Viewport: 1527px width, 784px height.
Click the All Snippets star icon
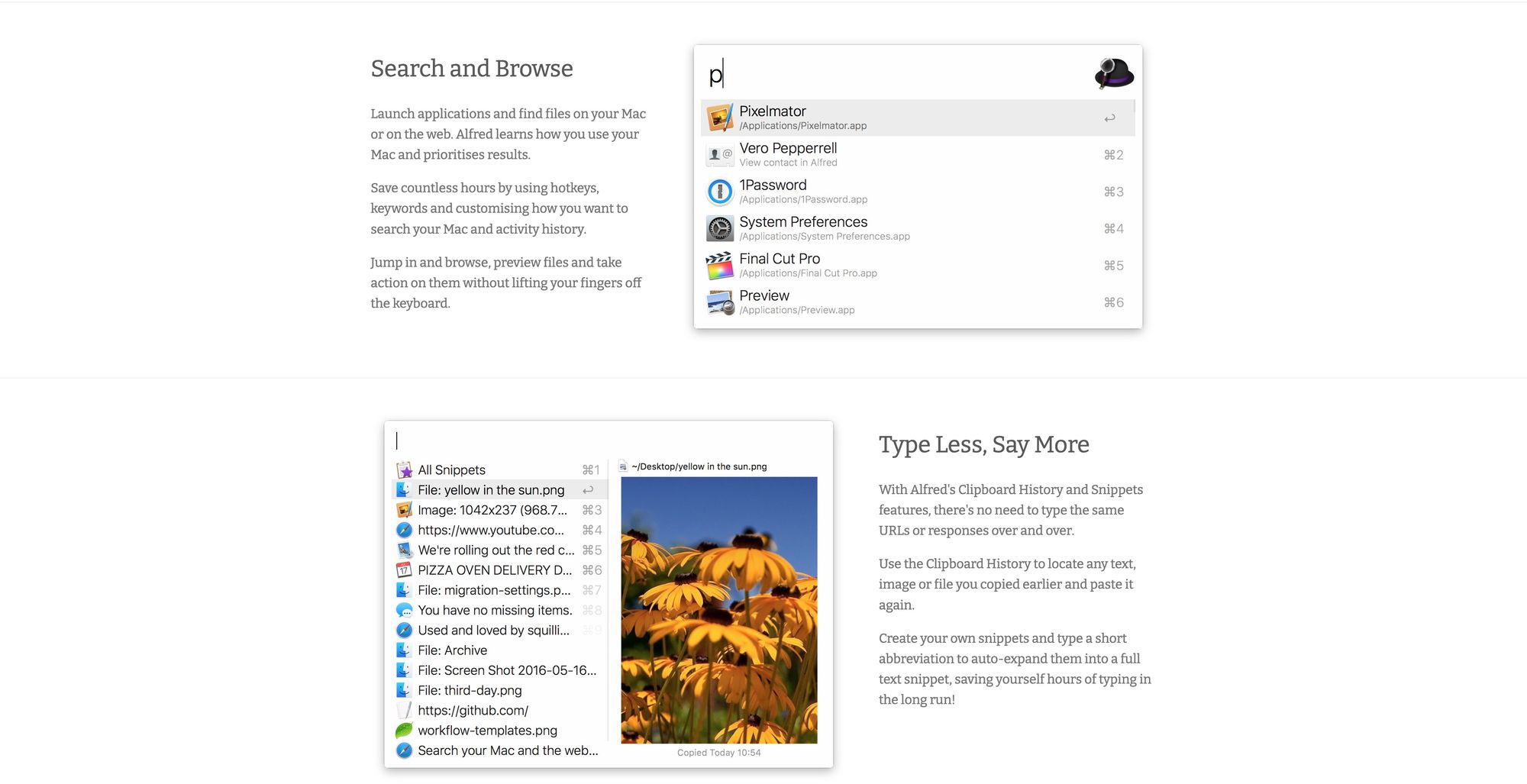point(404,470)
